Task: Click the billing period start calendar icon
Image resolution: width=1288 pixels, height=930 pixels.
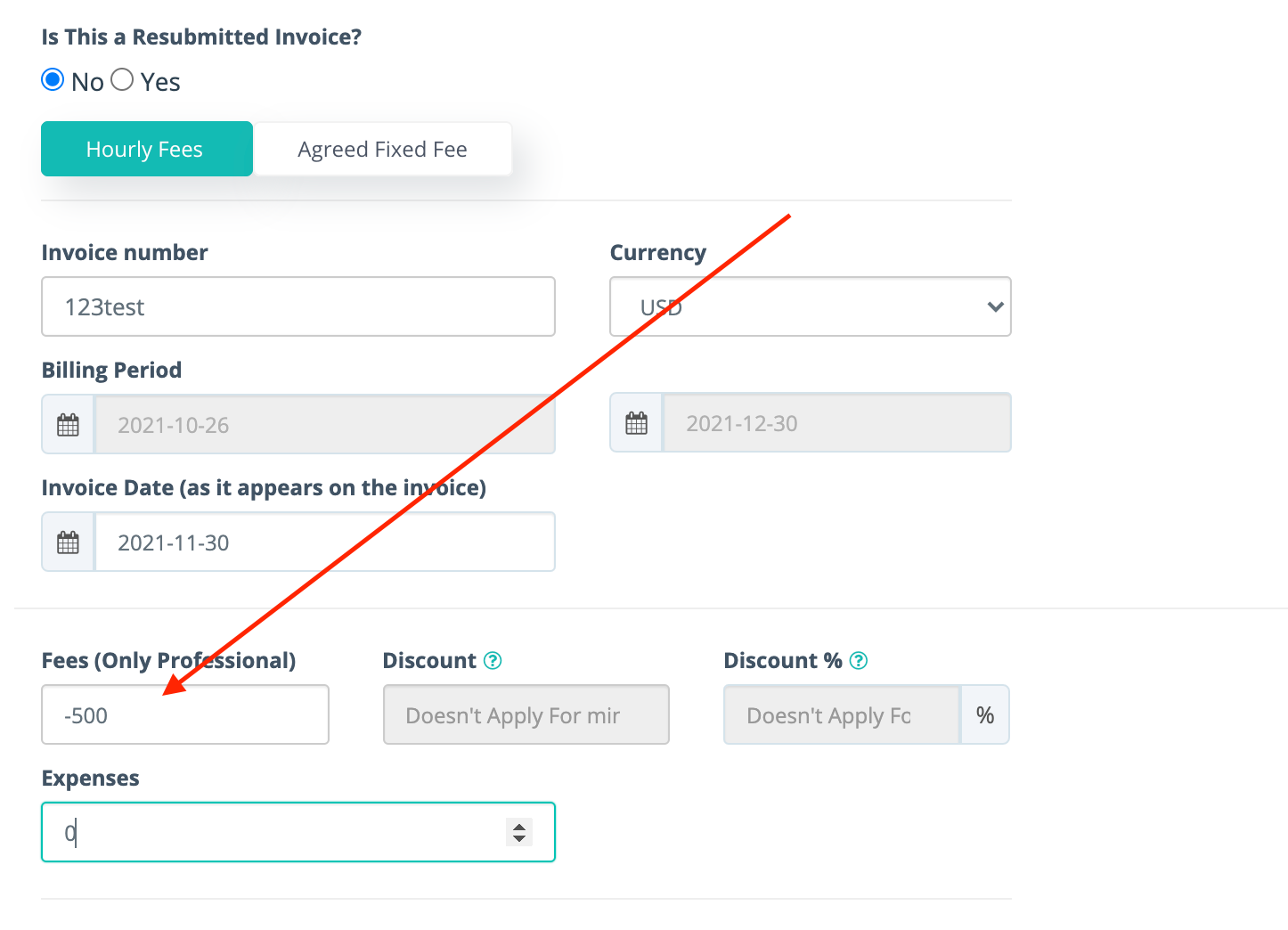Action: [x=68, y=425]
